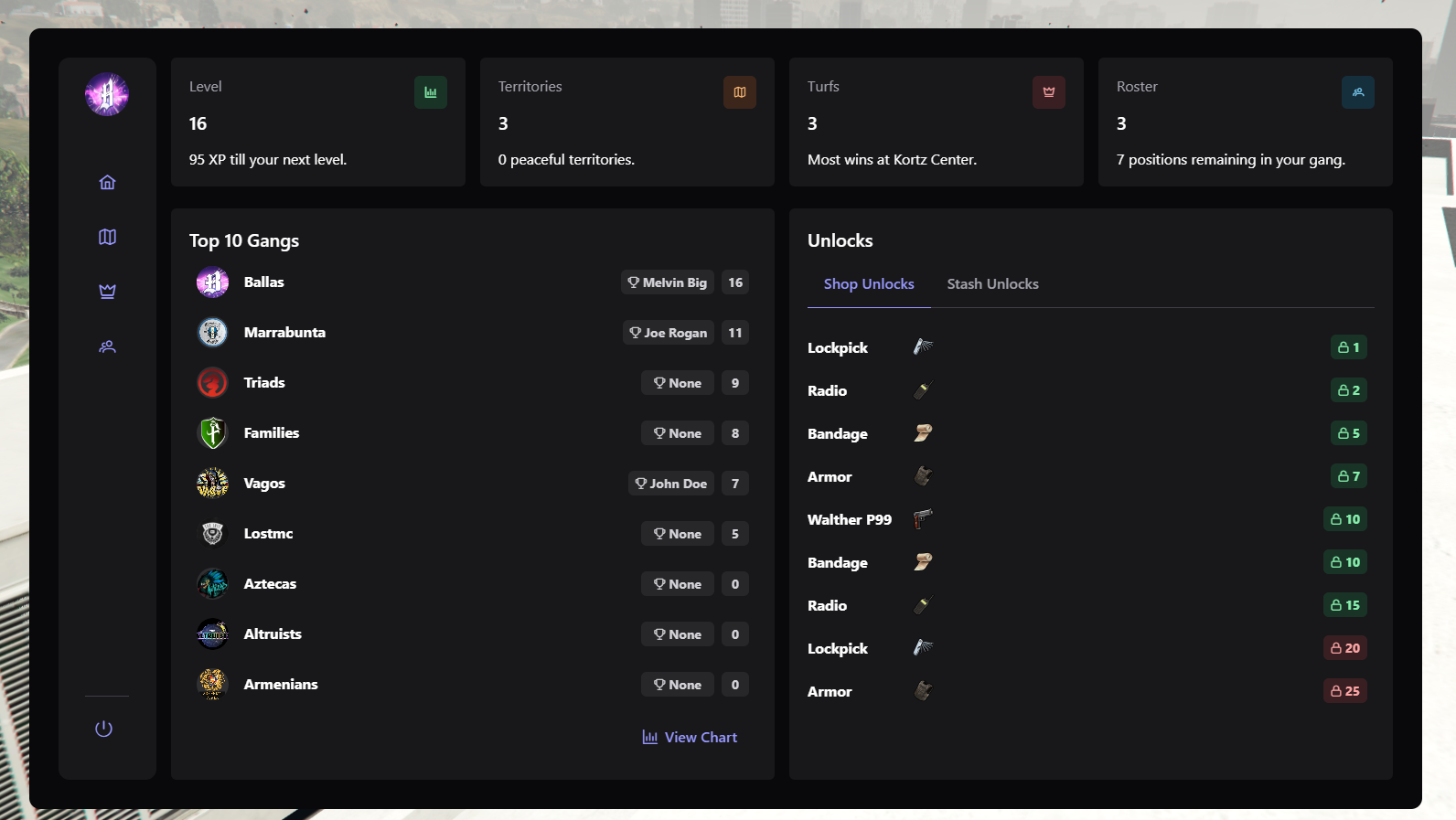The height and width of the screenshot is (820, 1456).
Task: Switch to the Shop Unlocks tab
Action: (x=868, y=284)
